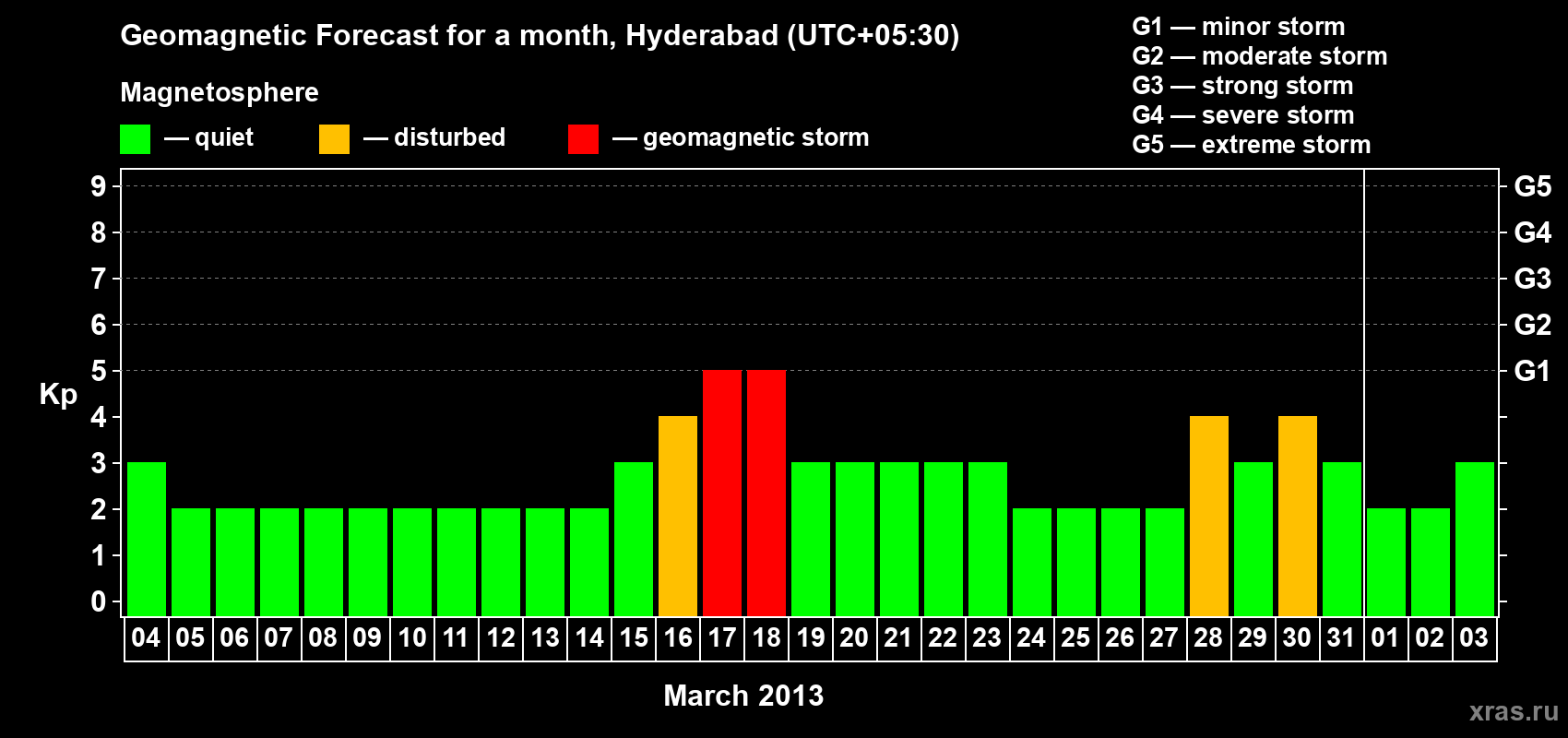Click the '— geomagnetic storm' legend label

coord(741,137)
